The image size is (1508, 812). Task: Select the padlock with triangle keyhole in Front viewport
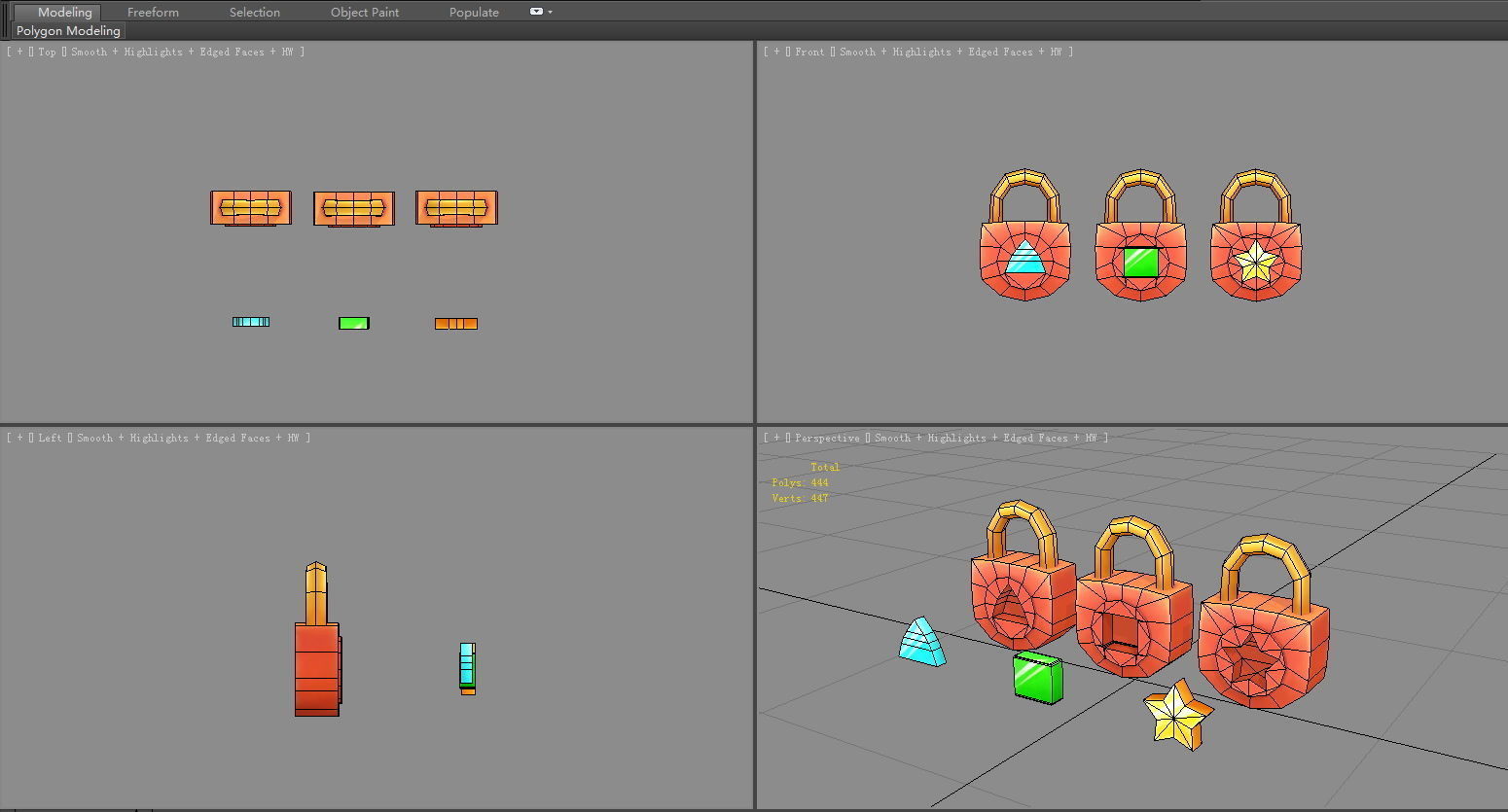pos(1024,258)
